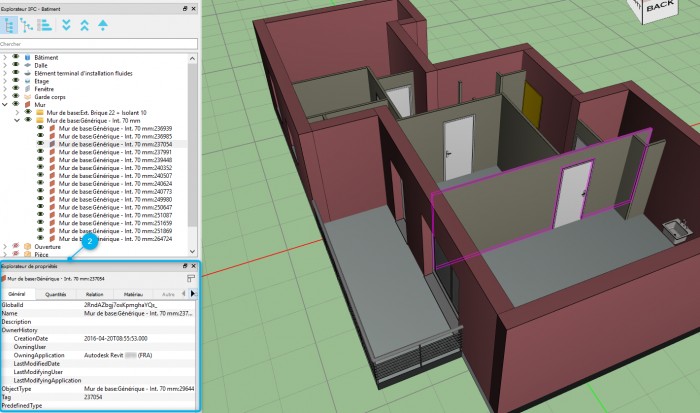Click the fluid terminal element icon
The width and height of the screenshot is (700, 413).
[28, 73]
